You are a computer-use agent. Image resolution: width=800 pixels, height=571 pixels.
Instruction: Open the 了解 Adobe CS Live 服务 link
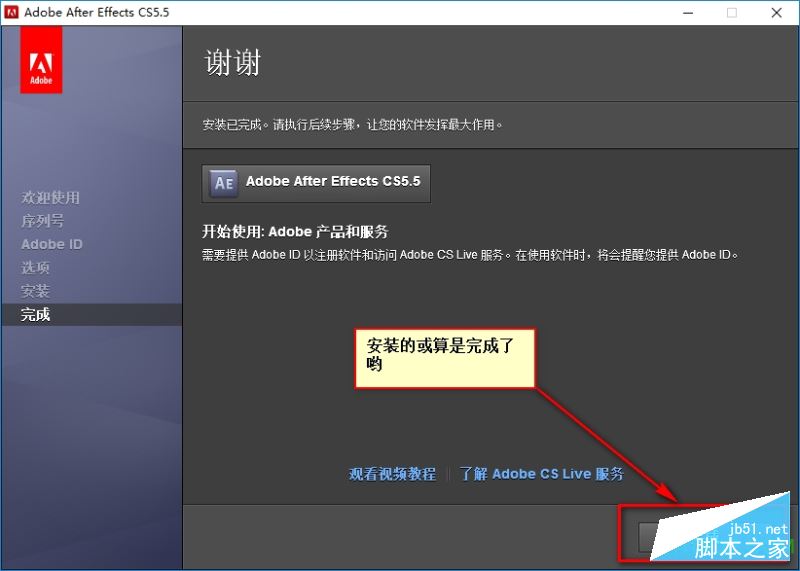pos(541,474)
